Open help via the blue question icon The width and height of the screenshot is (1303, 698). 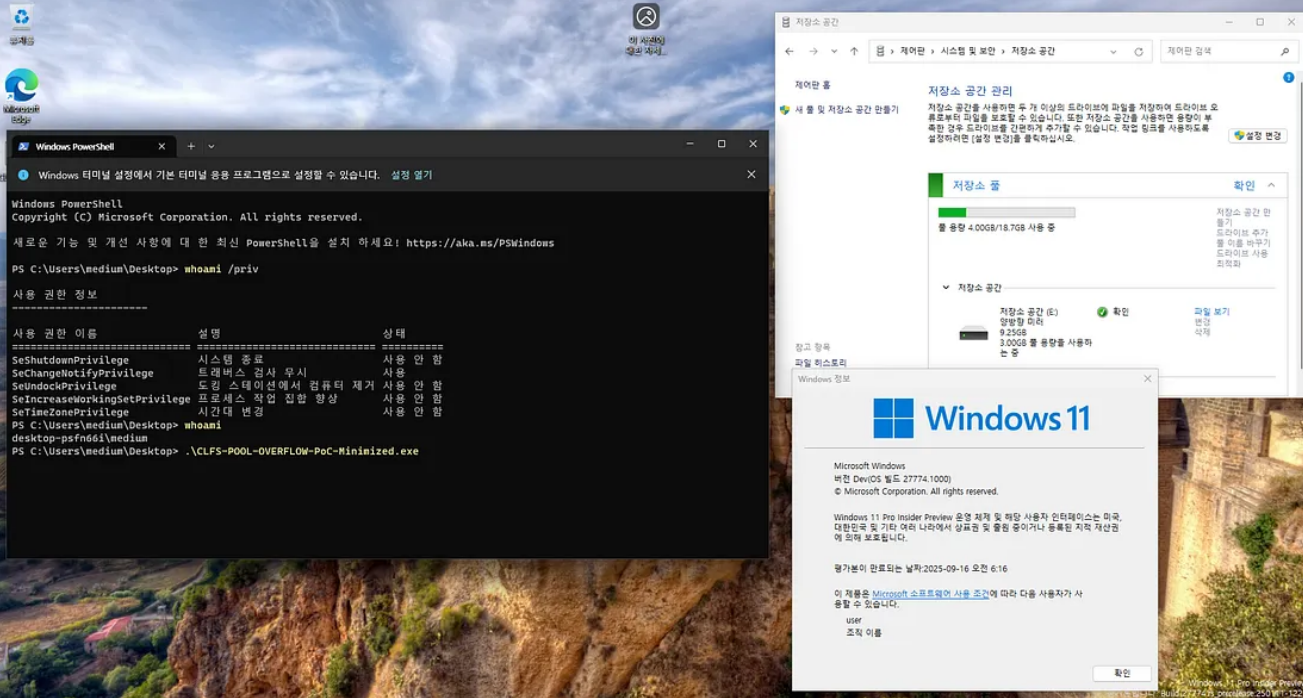point(1289,77)
